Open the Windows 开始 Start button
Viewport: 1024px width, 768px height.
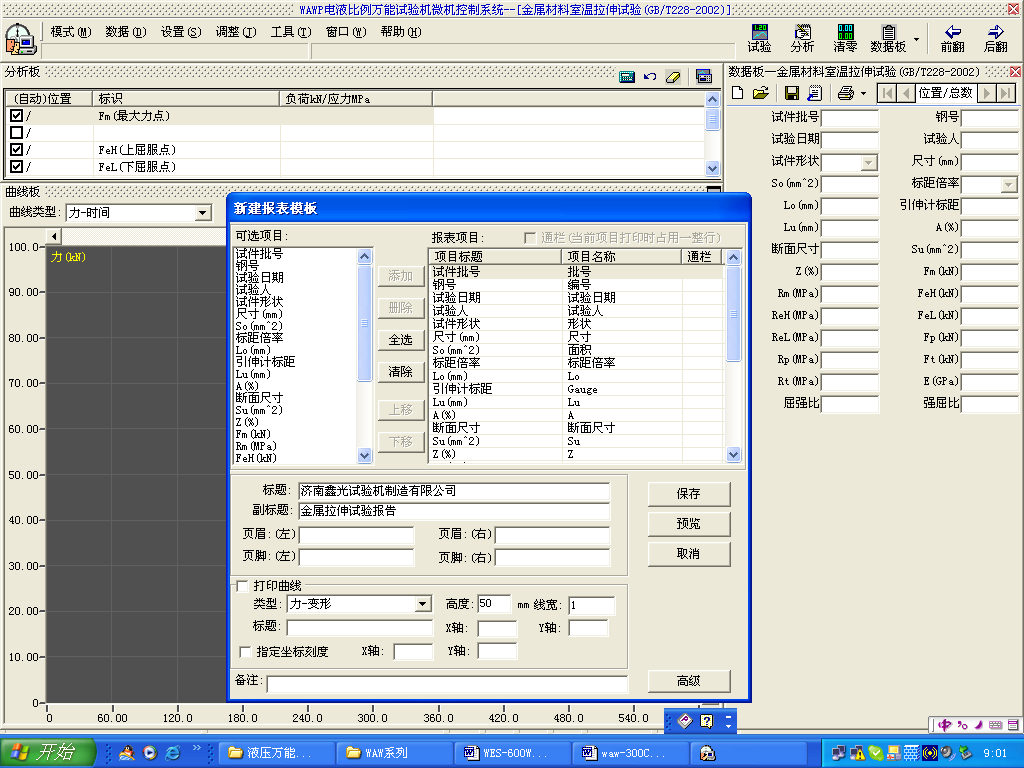[48, 752]
